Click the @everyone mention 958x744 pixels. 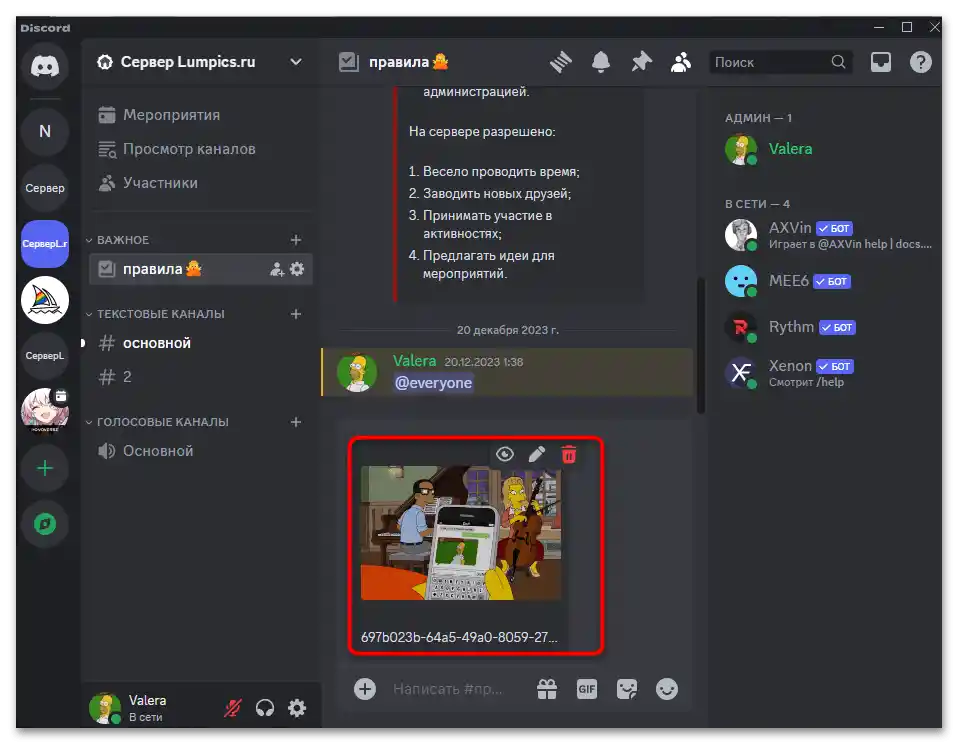[433, 383]
